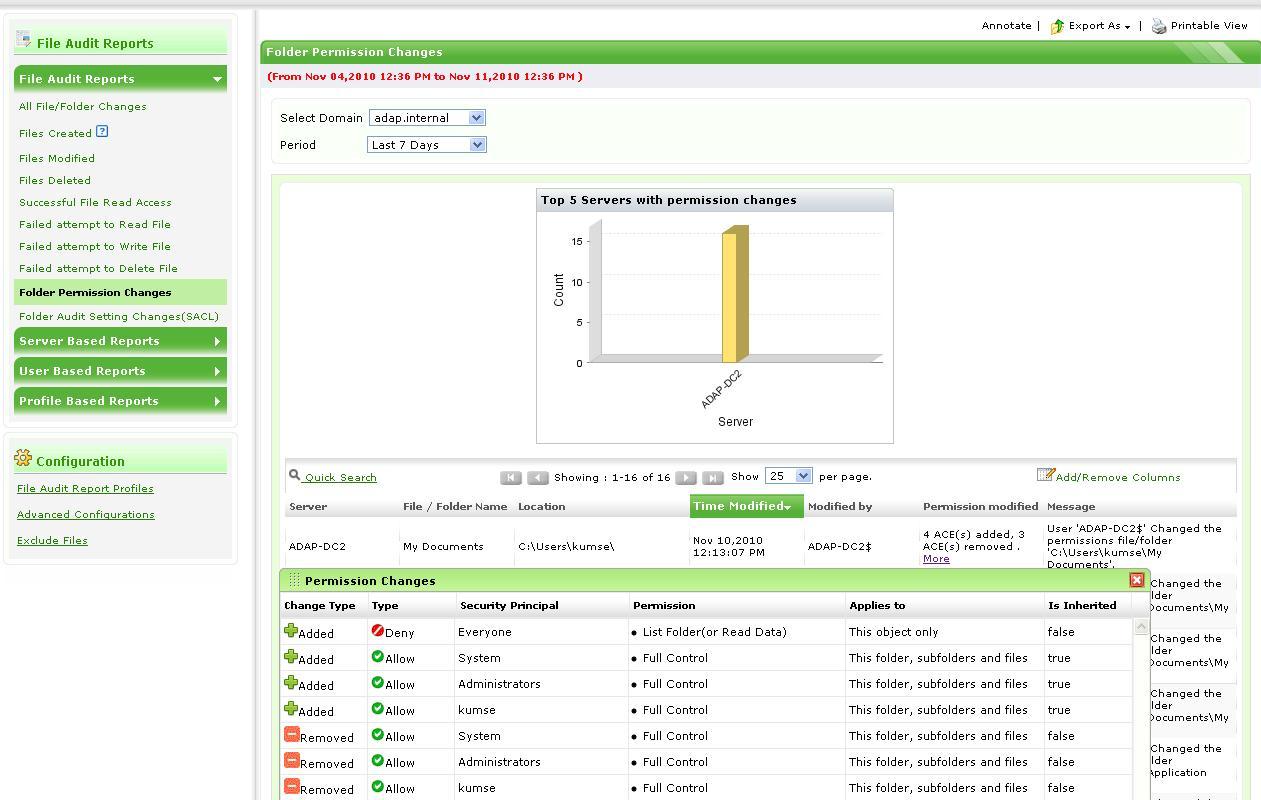
Task: Open File Audit Report Profiles link
Action: coord(85,489)
